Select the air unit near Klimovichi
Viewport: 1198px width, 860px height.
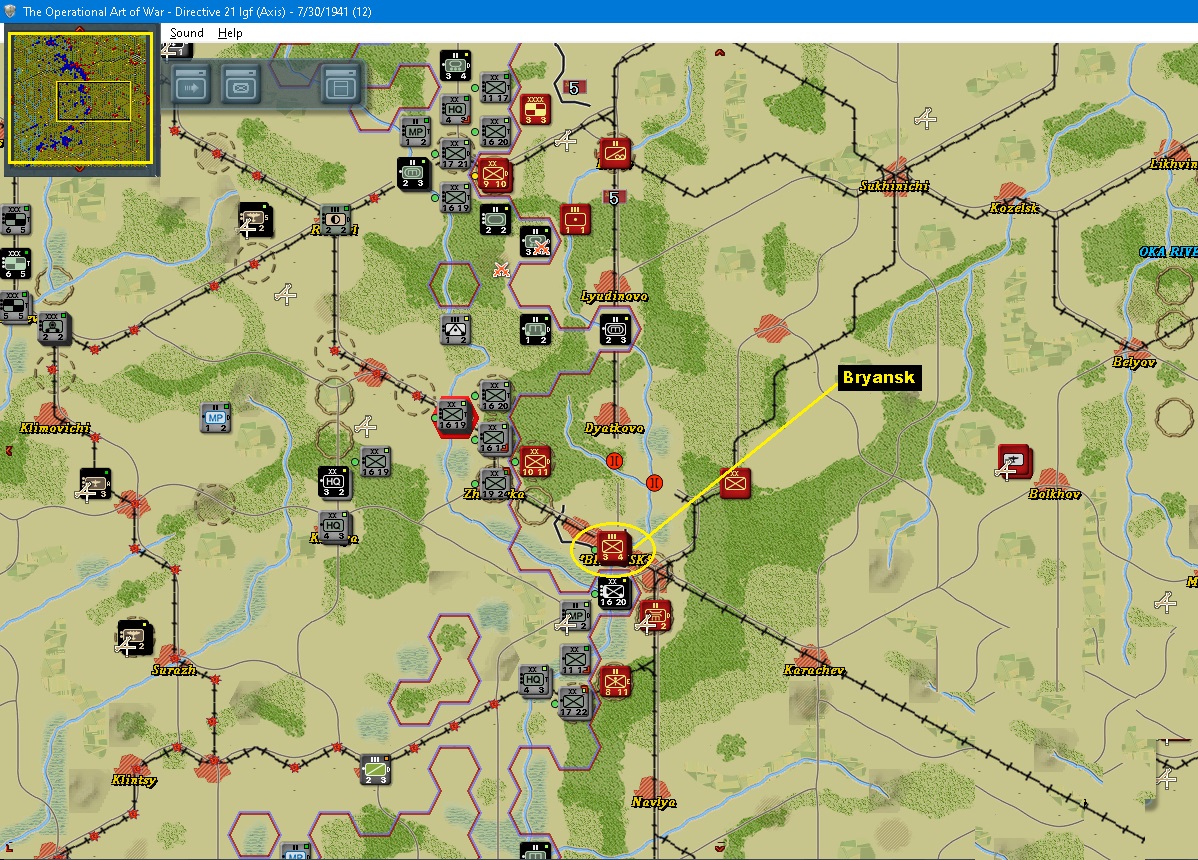96,484
